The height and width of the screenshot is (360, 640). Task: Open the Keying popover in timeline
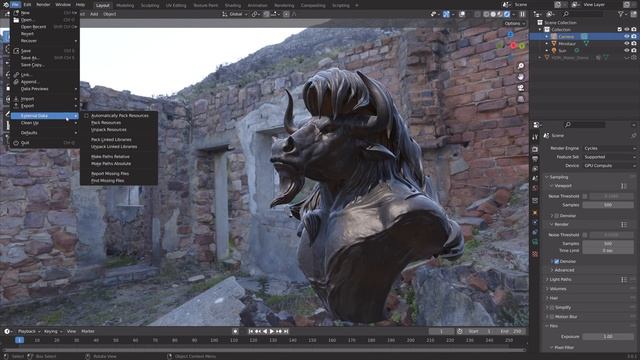[x=53, y=331]
